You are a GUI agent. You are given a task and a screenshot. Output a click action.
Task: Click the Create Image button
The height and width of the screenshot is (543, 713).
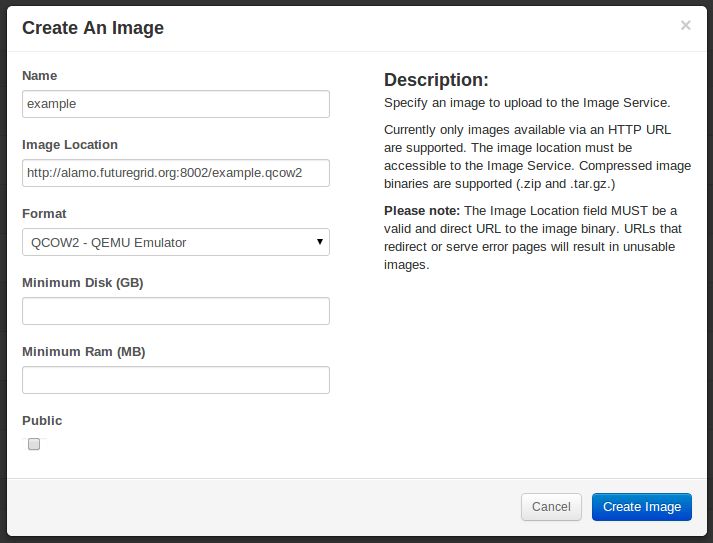click(642, 507)
